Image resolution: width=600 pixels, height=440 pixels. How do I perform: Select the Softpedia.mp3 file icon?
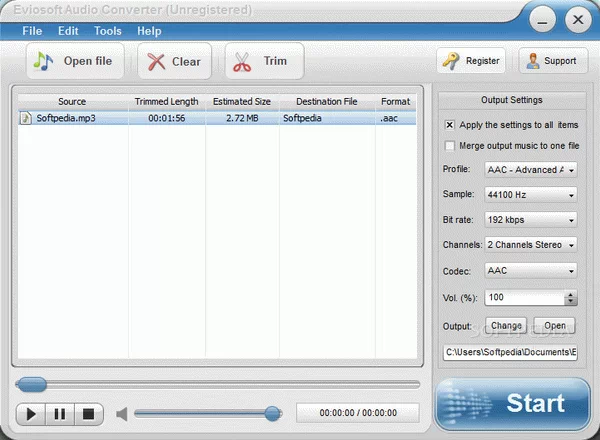click(26, 118)
